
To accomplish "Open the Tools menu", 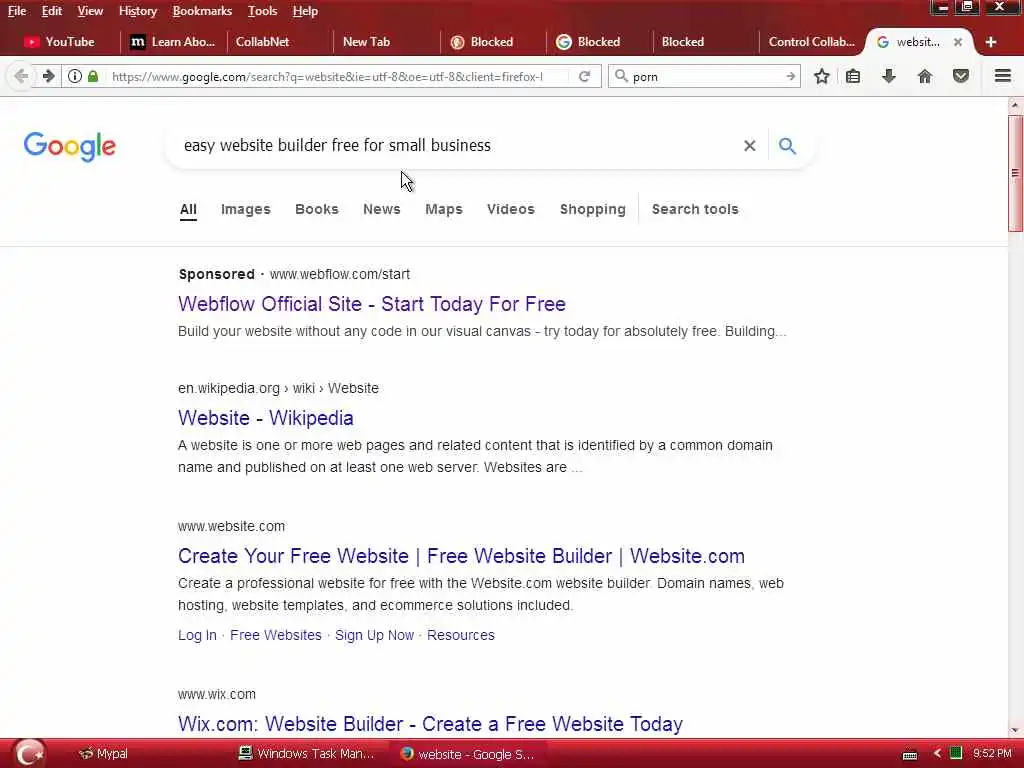I will pos(263,11).
